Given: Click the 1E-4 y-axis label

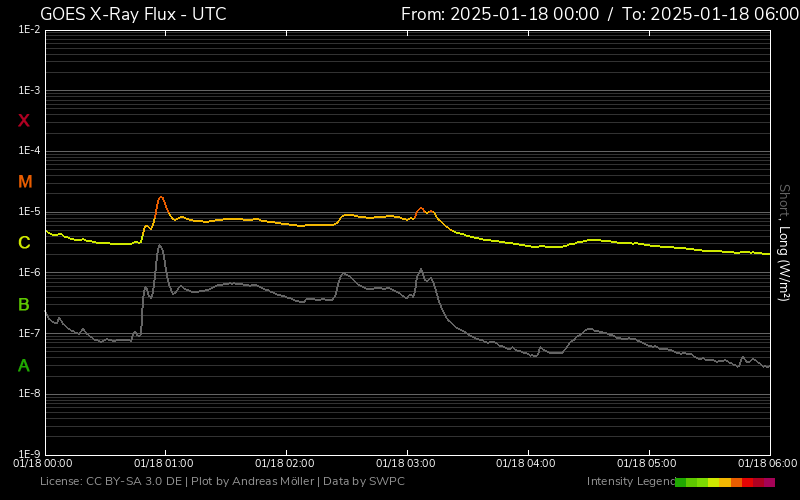Looking at the screenshot, I should click(x=29, y=151).
